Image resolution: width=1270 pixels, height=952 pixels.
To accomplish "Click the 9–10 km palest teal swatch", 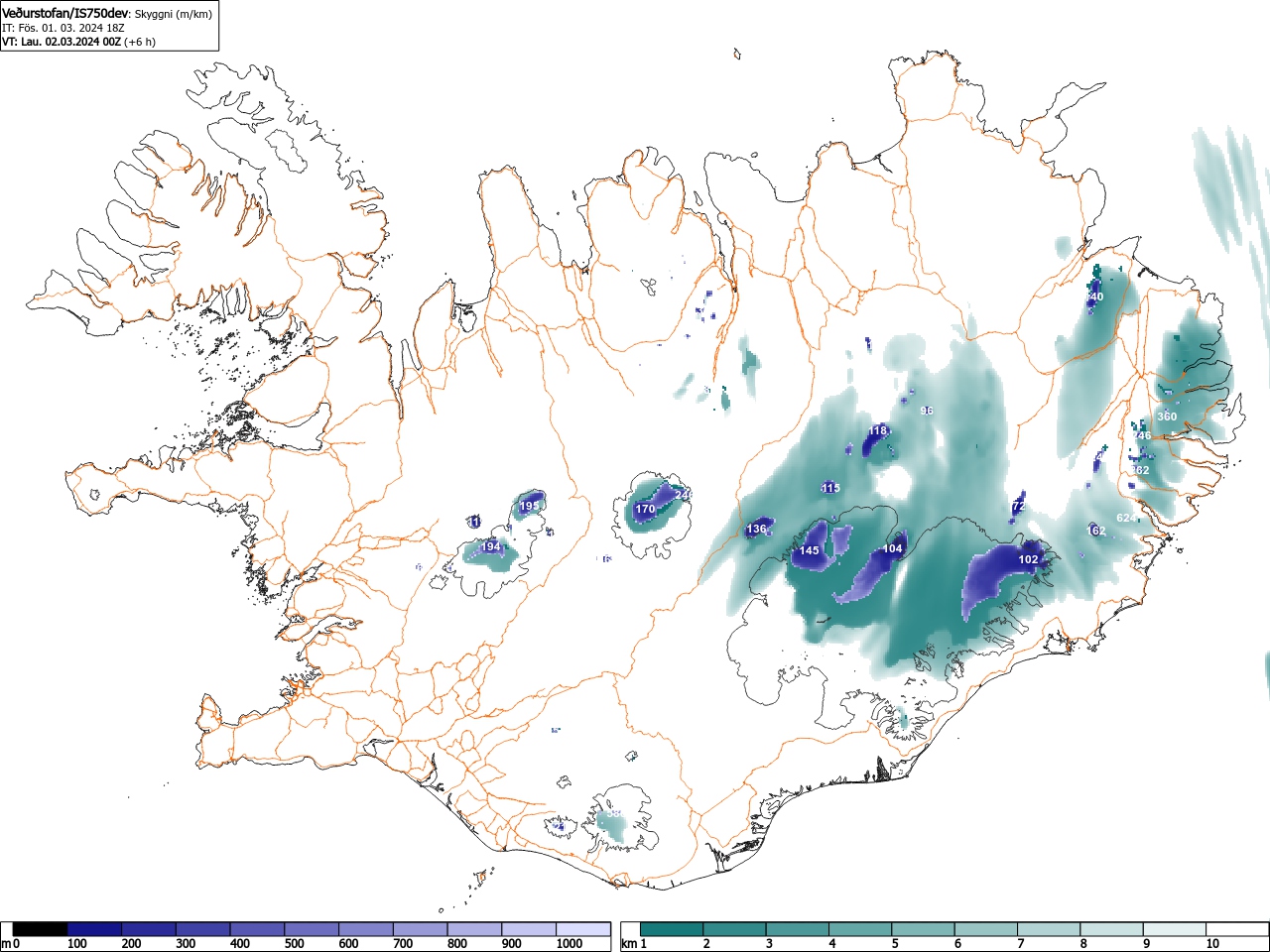I will [x=1177, y=929].
